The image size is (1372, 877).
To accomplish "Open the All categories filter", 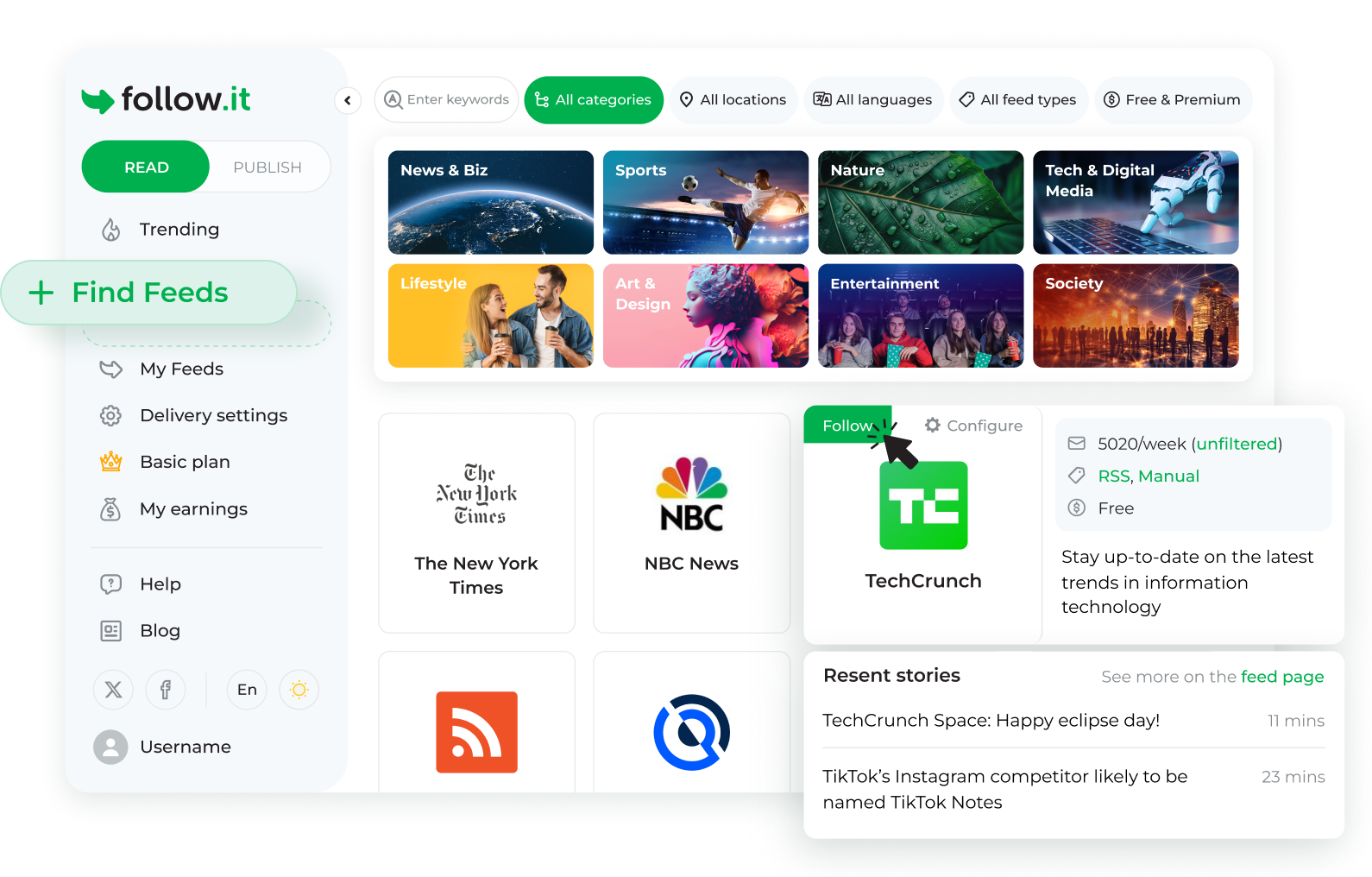I will 594,100.
